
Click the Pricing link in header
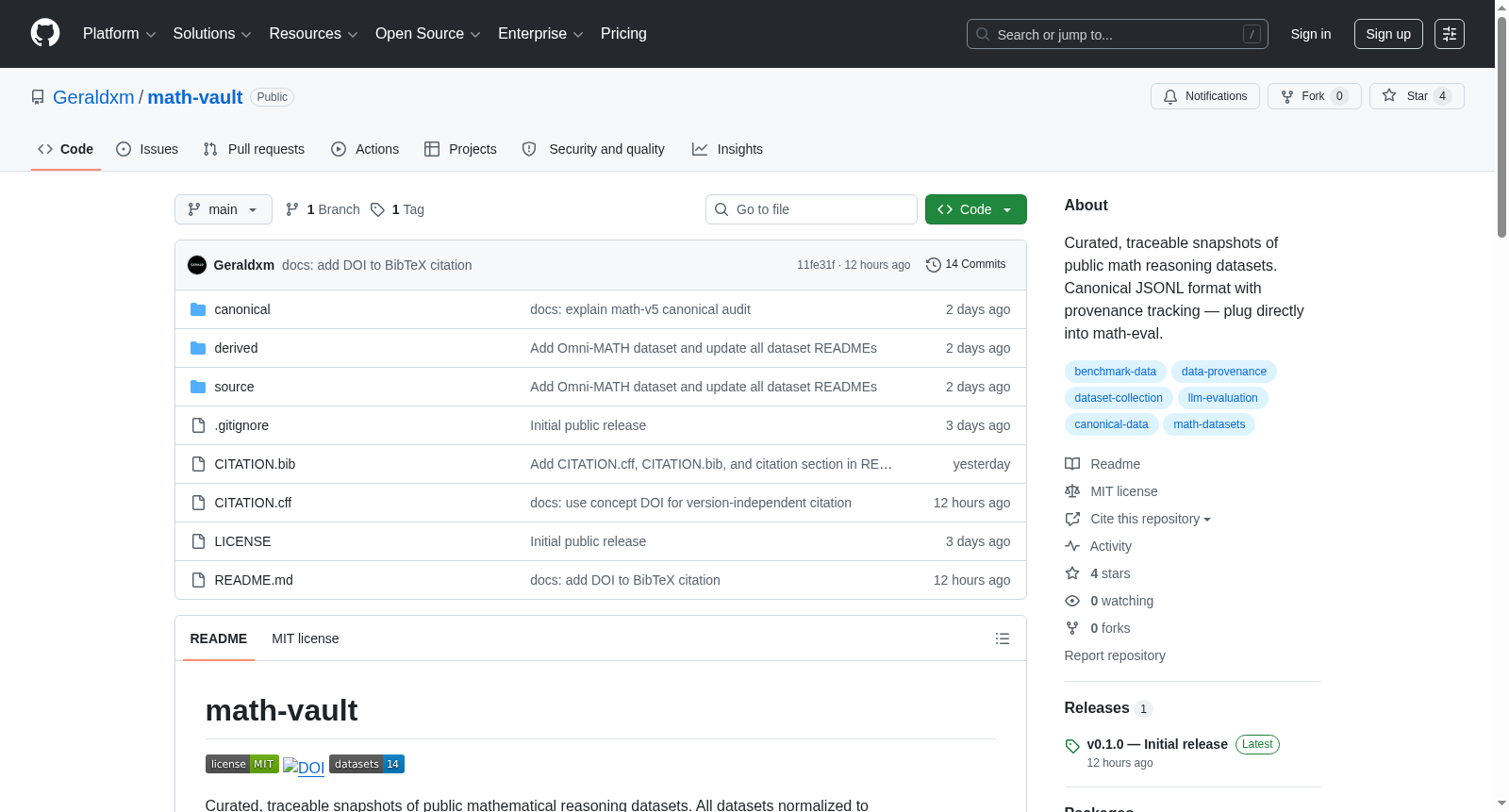click(623, 34)
